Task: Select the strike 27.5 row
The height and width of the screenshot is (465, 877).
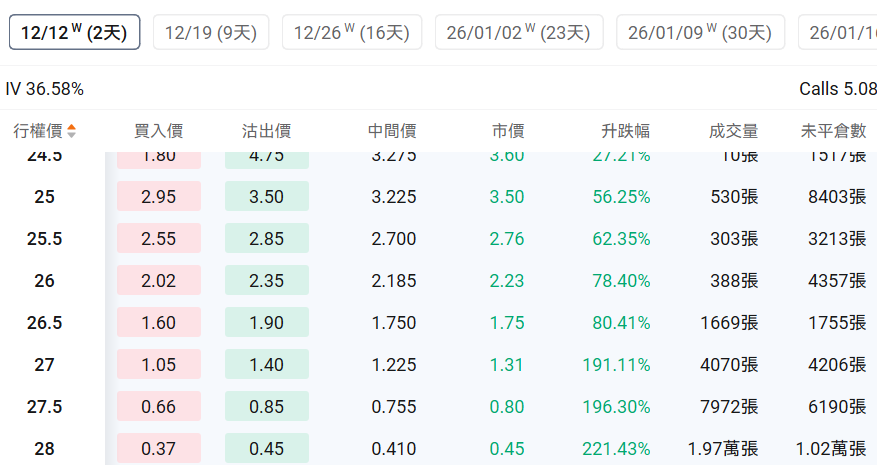Action: pyautogui.click(x=45, y=407)
